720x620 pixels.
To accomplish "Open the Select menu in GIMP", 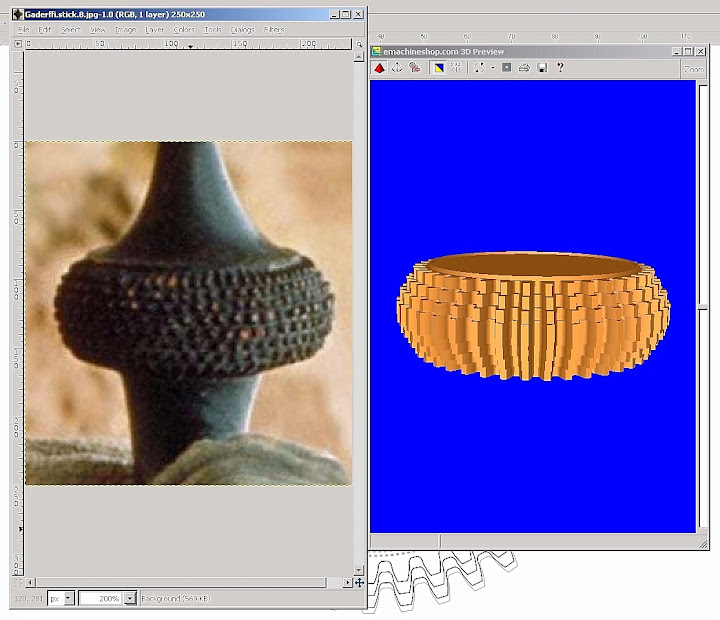I will 70,29.
